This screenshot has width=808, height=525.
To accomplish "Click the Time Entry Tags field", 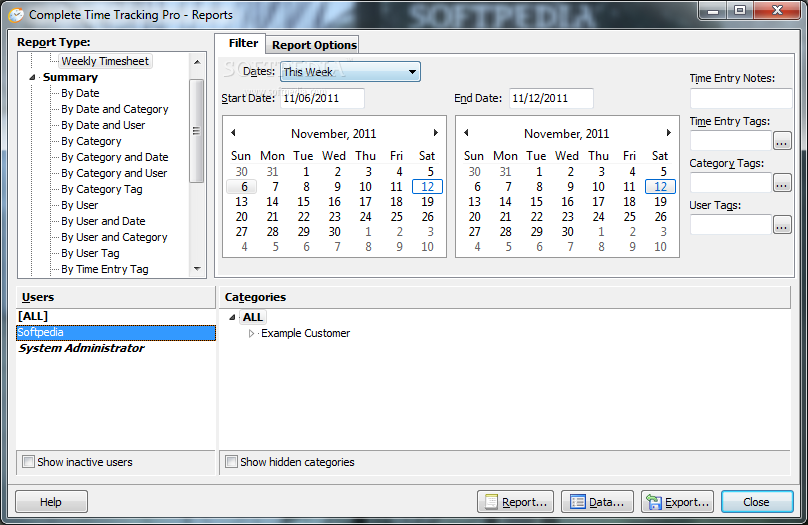I will point(731,140).
